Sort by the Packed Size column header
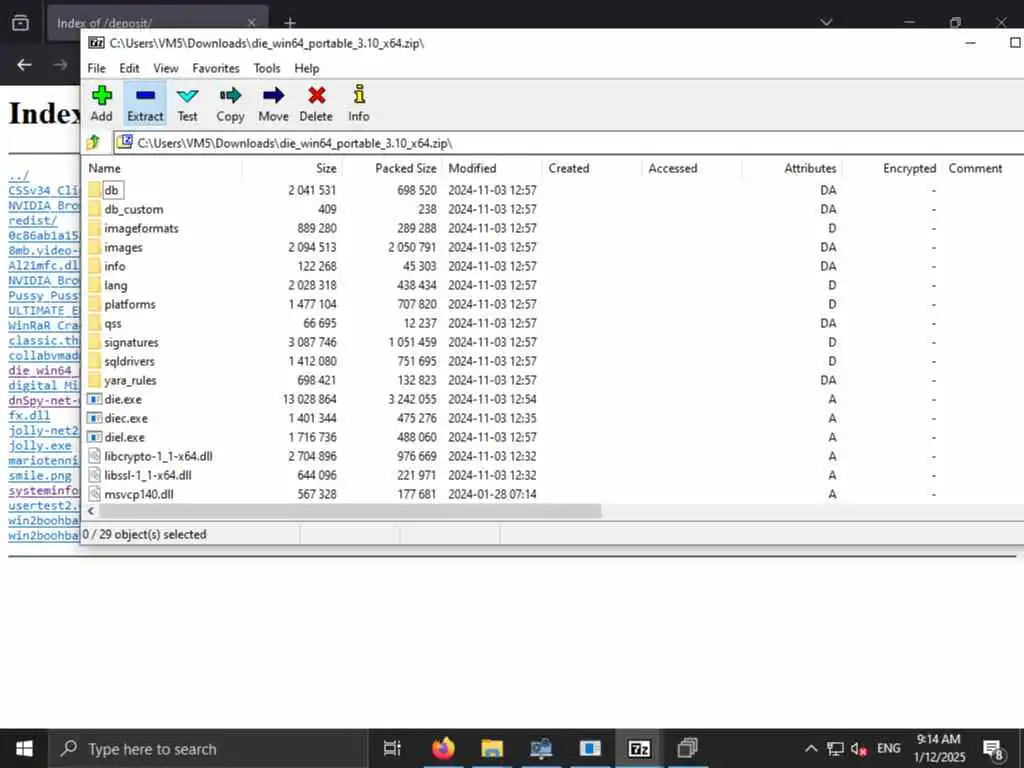 (x=392, y=168)
